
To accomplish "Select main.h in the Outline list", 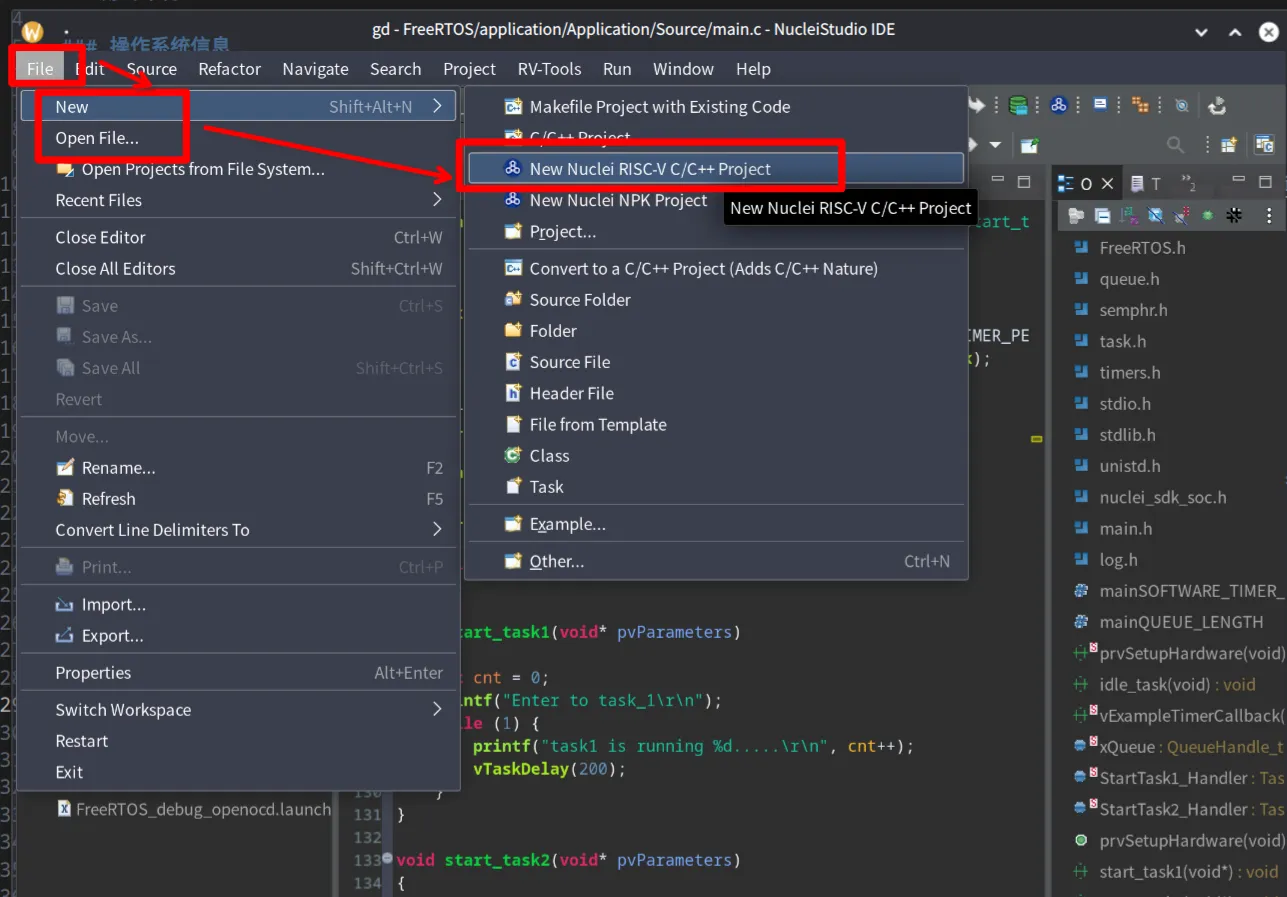I will coord(1125,529).
